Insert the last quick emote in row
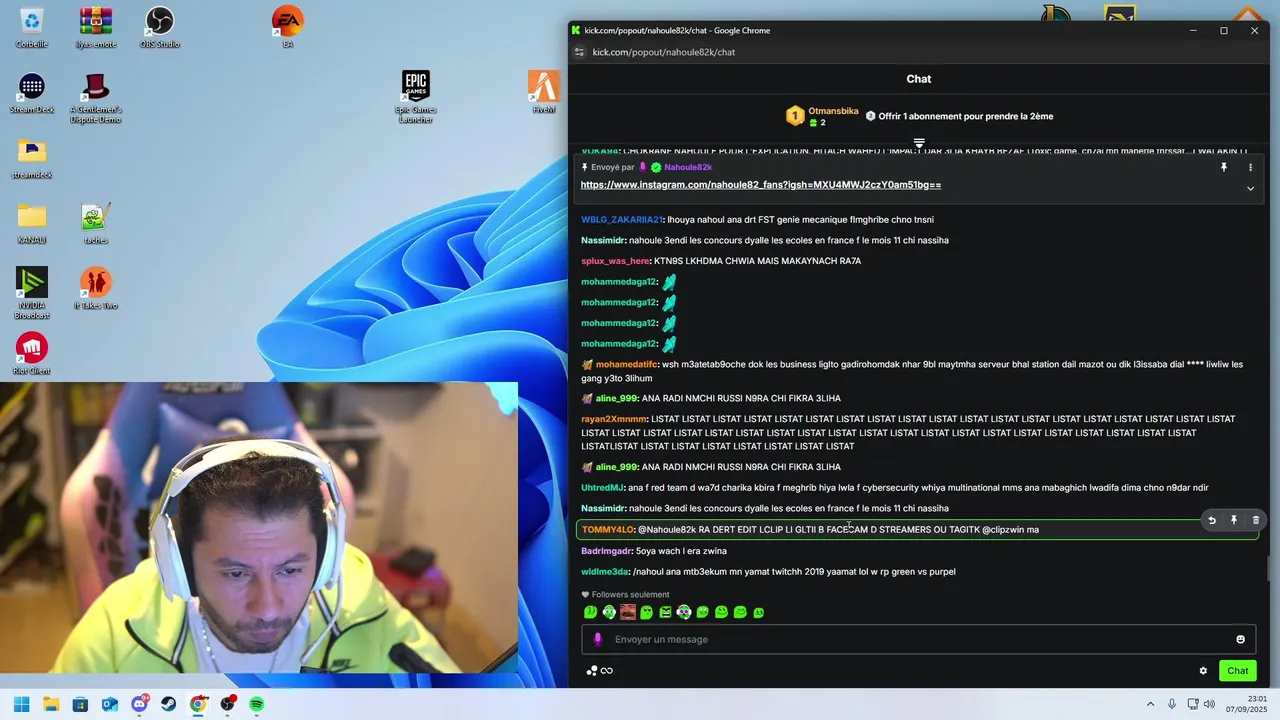This screenshot has width=1280, height=720. click(x=759, y=612)
